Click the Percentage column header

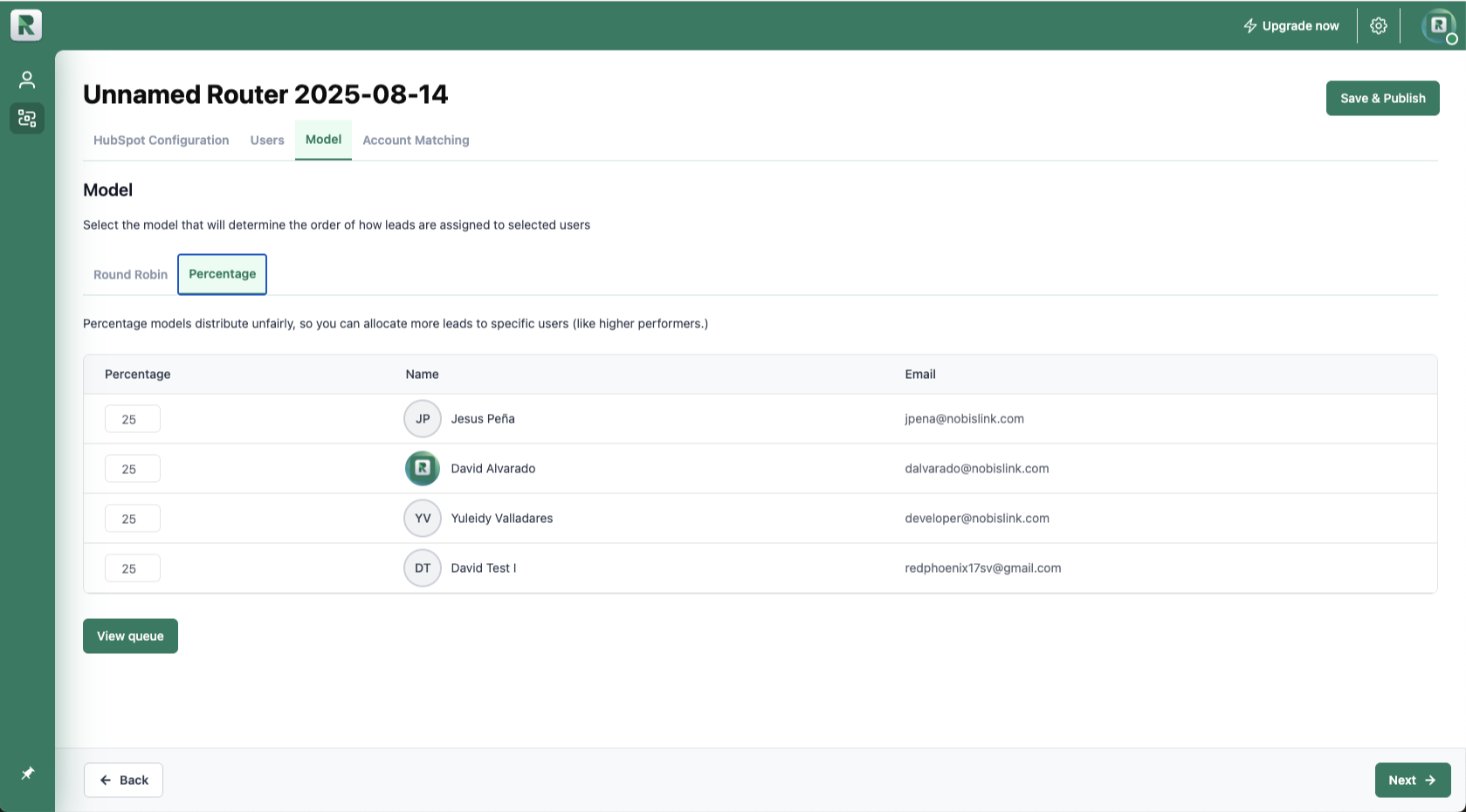(138, 375)
